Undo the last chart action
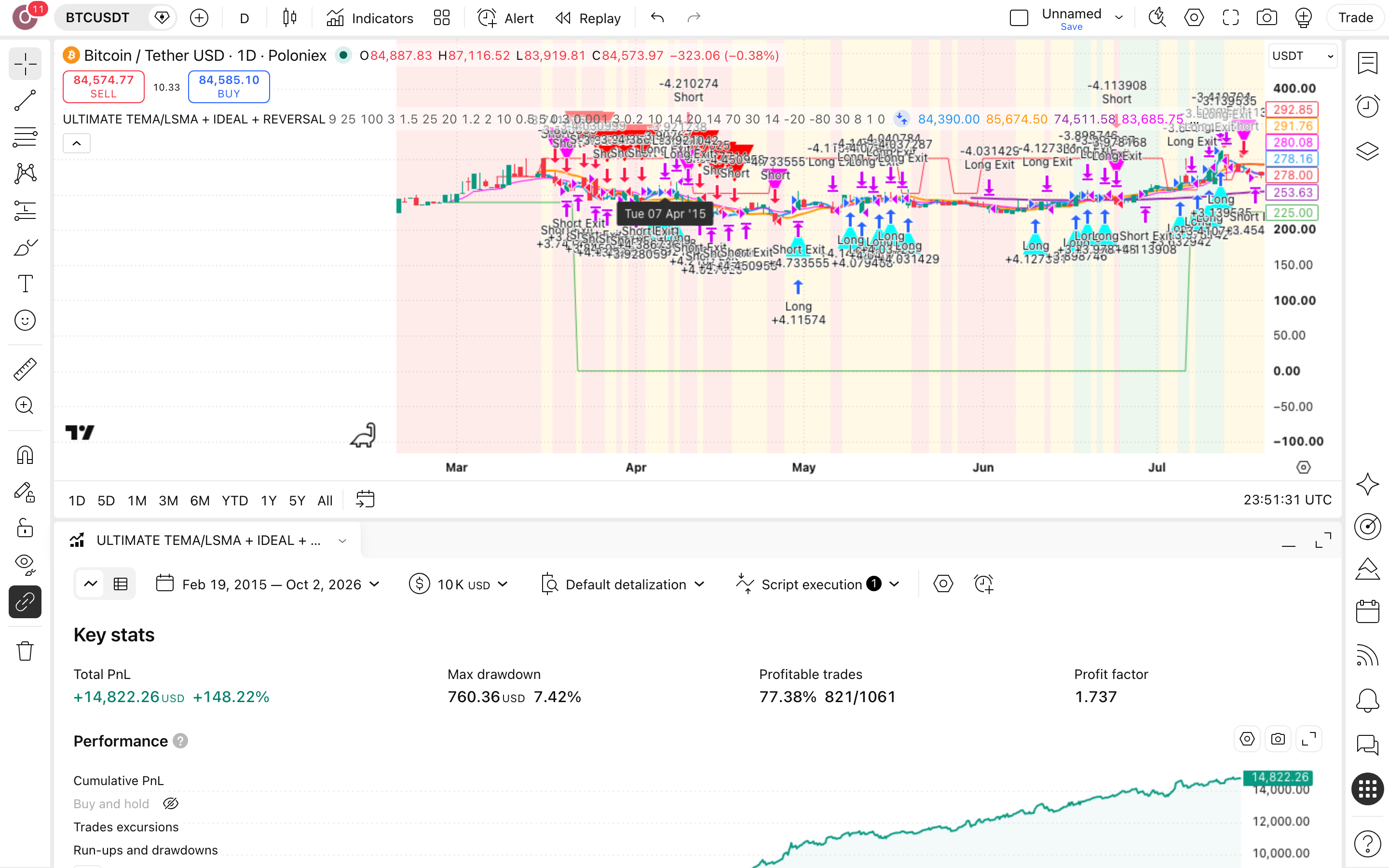The image size is (1389, 868). (658, 18)
